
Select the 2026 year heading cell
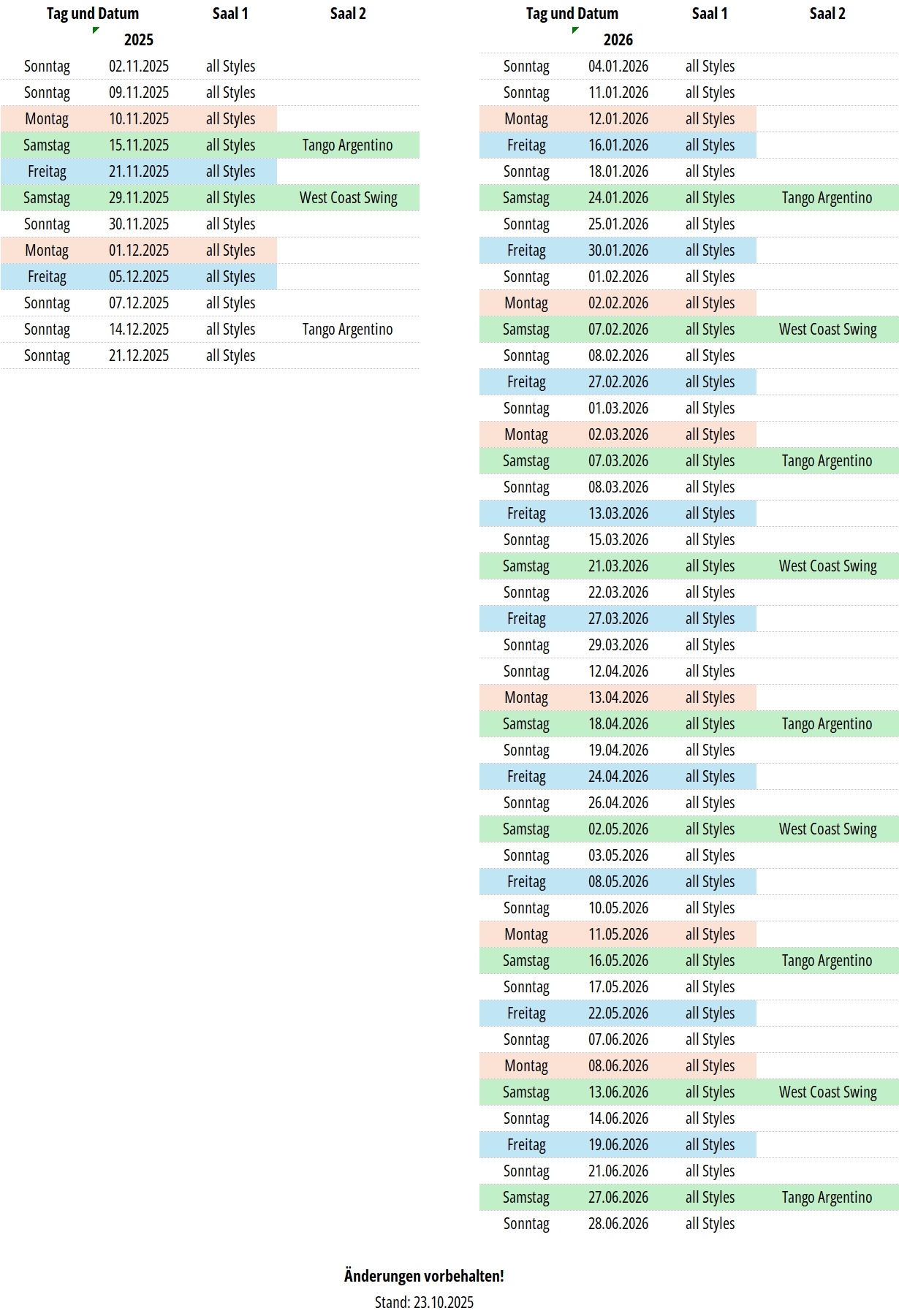pyautogui.click(x=618, y=40)
